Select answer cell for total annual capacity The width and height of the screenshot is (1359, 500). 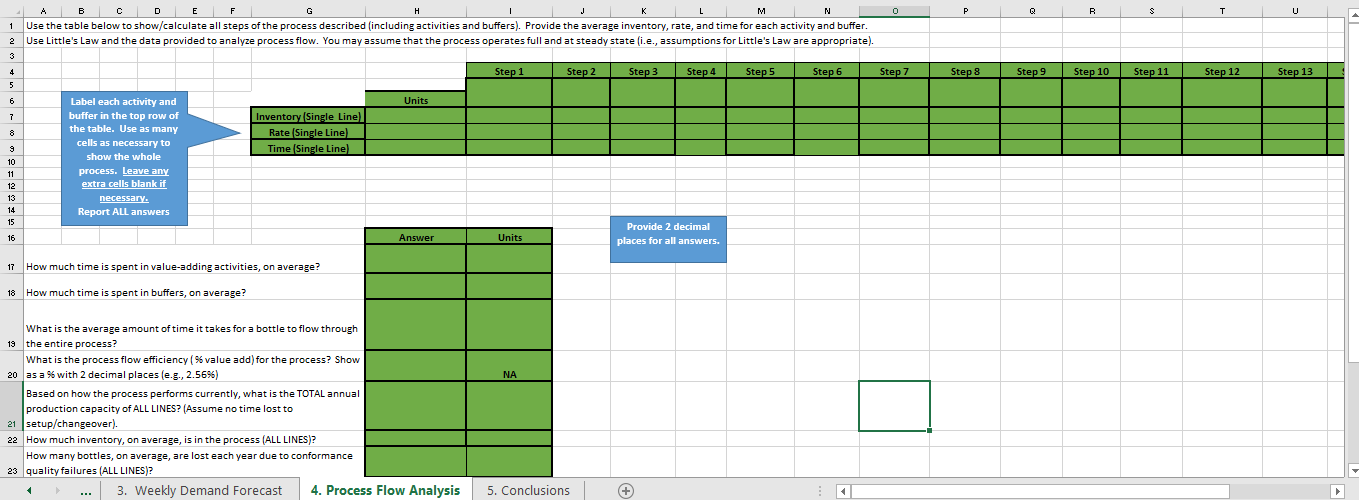coord(415,408)
